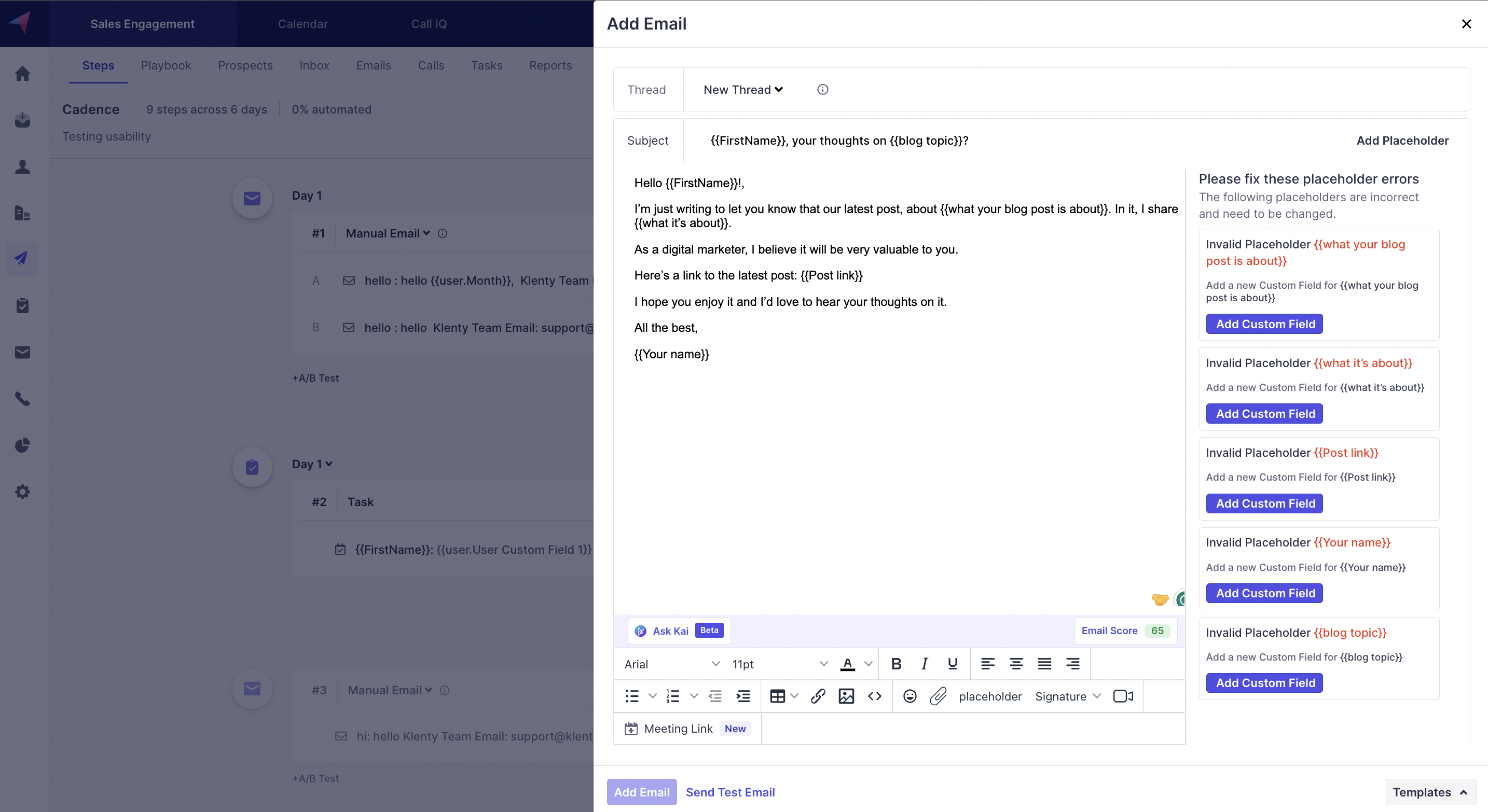Toggle italic formatting
The height and width of the screenshot is (812, 1488).
click(x=924, y=664)
